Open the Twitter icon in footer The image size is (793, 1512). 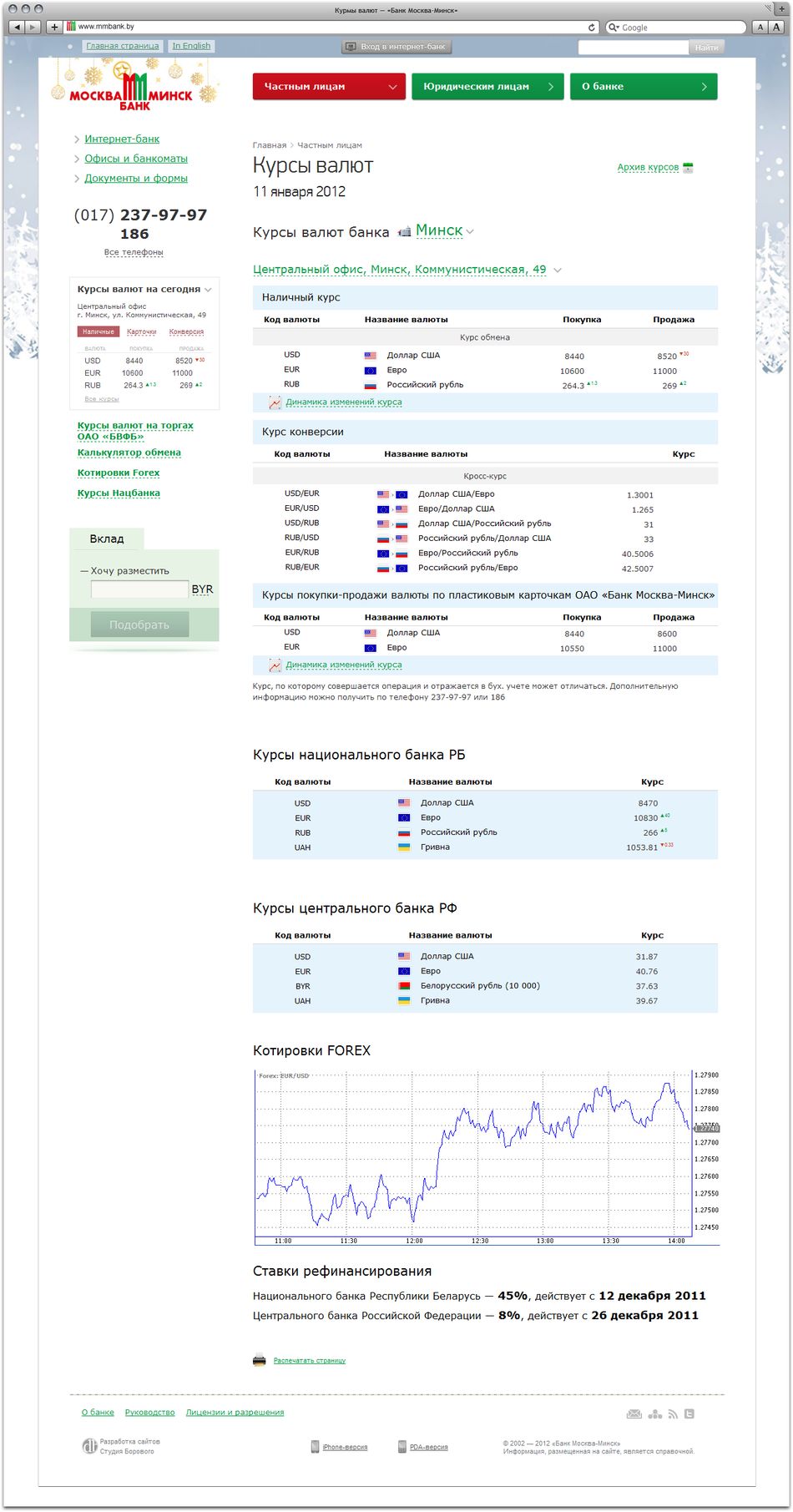[x=689, y=1413]
